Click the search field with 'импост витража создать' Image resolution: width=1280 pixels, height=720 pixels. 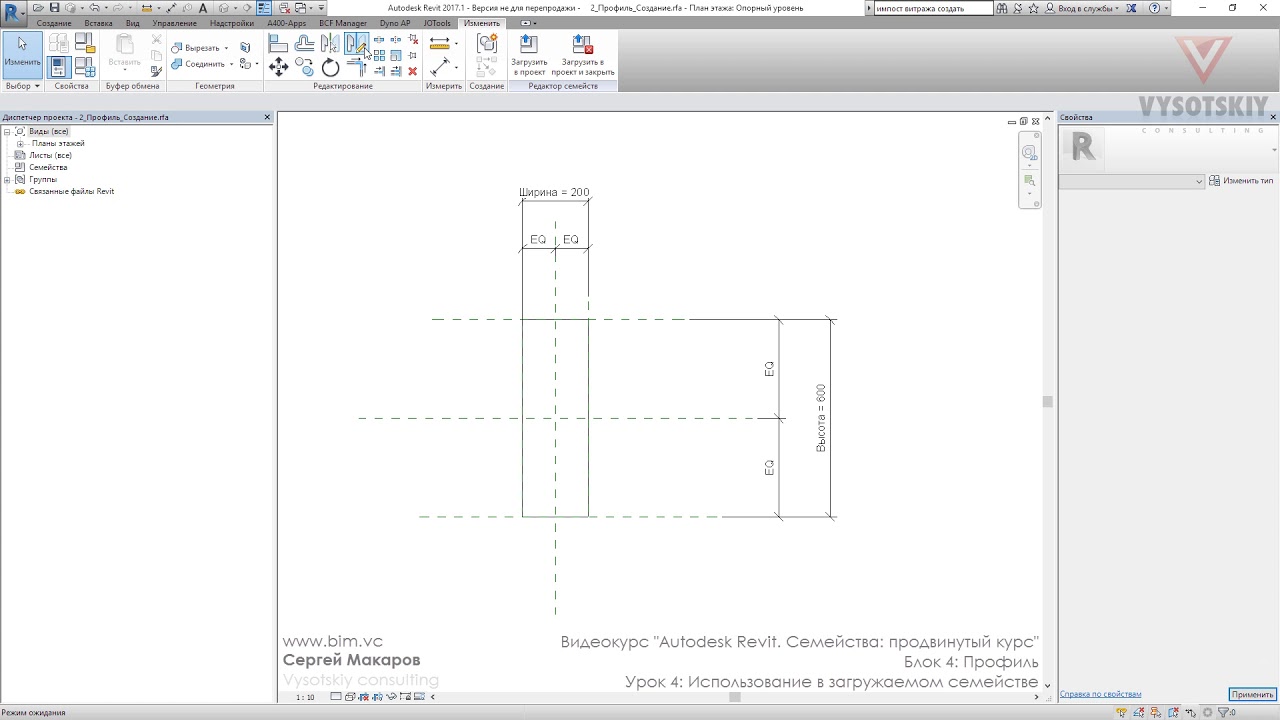click(934, 8)
